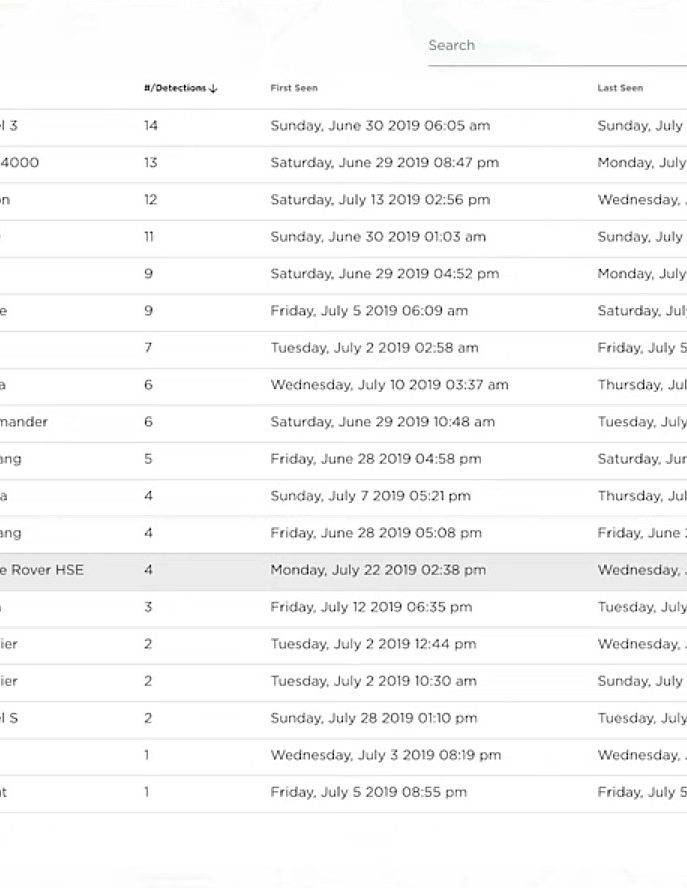Image resolution: width=687 pixels, height=888 pixels.
Task: Select row with 13 detections
Action: click(x=343, y=163)
